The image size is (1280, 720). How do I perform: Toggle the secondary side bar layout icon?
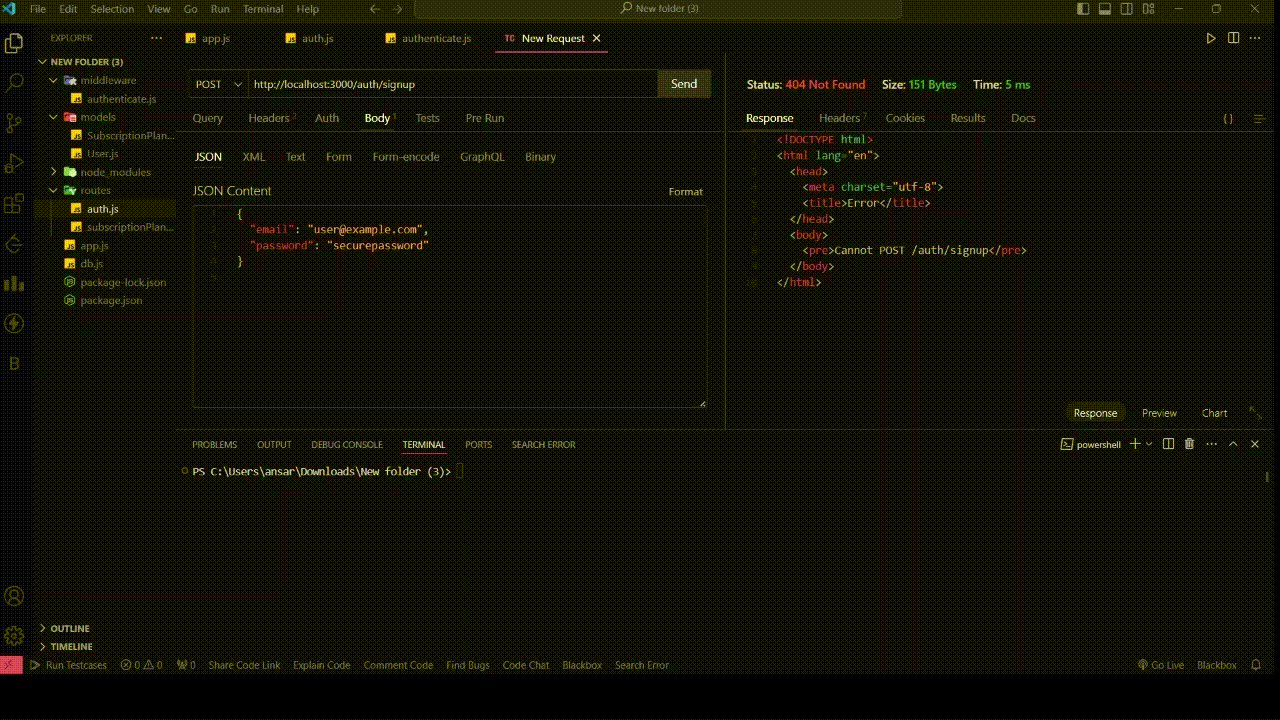[x=1128, y=9]
